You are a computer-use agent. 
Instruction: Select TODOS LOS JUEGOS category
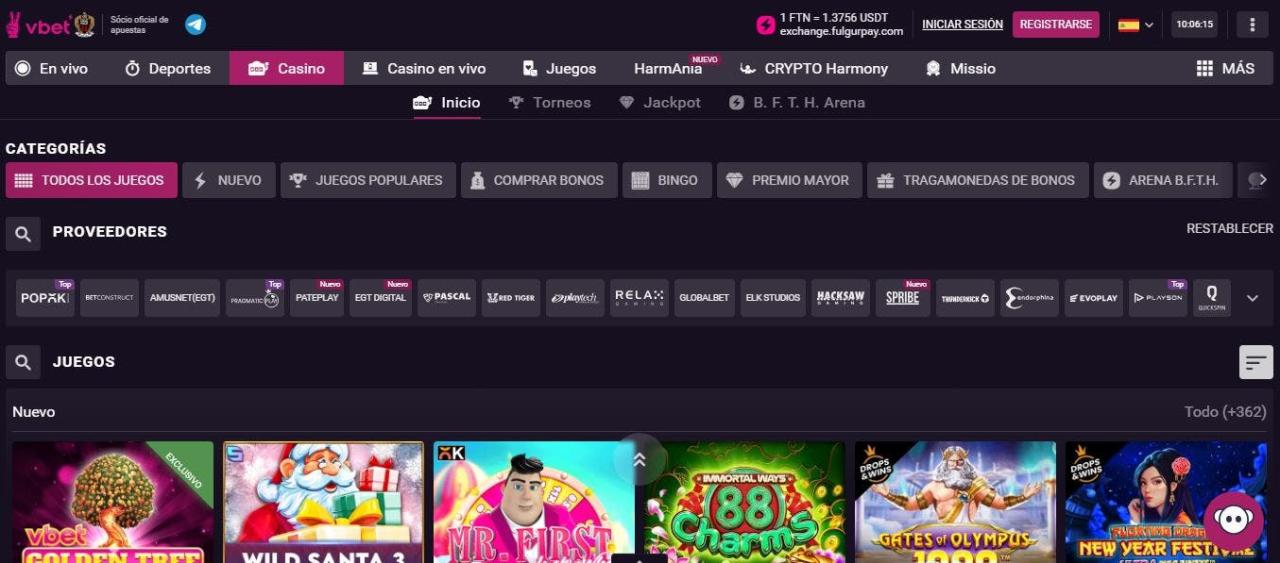91,180
